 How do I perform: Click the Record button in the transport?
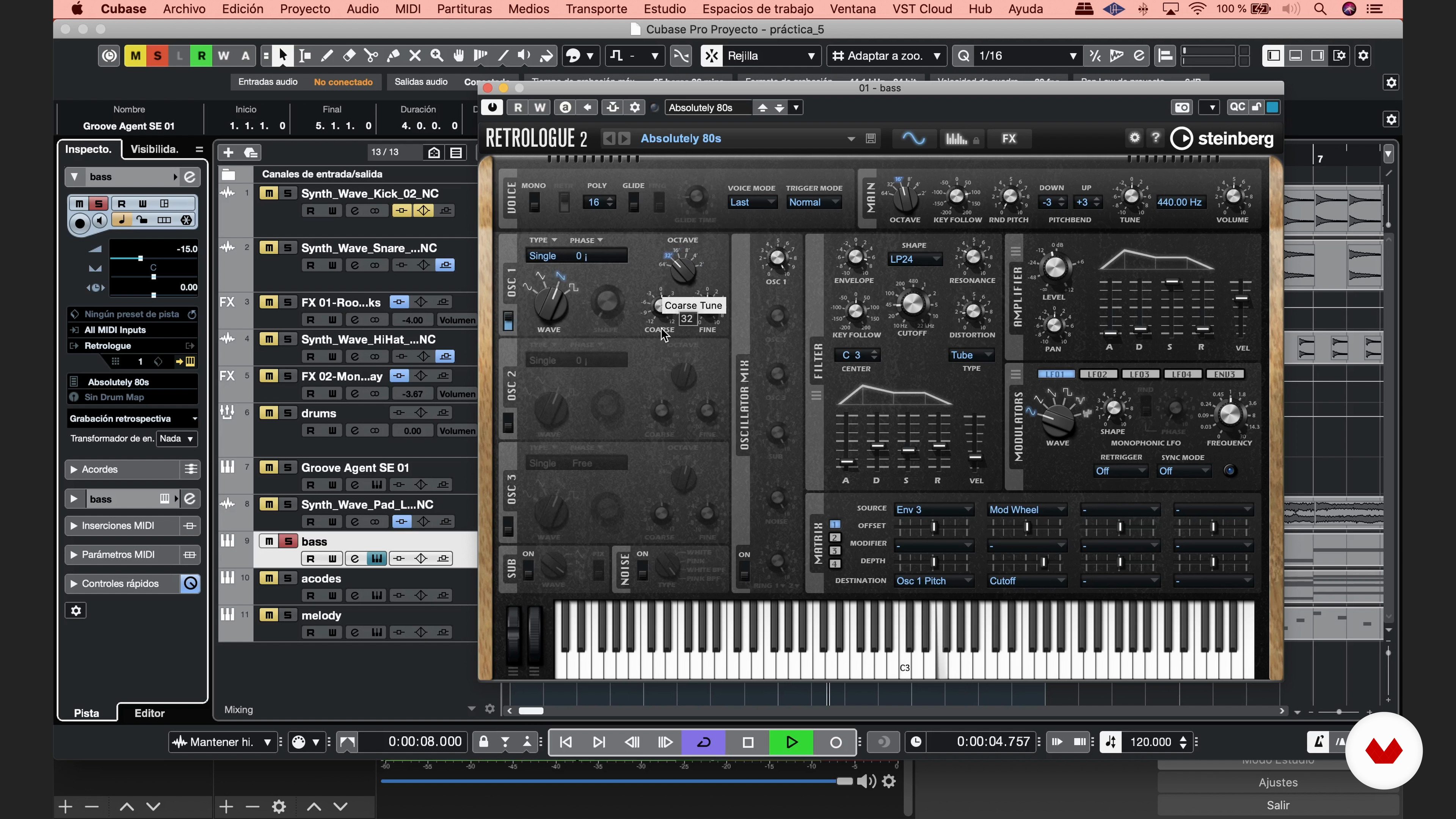point(835,742)
